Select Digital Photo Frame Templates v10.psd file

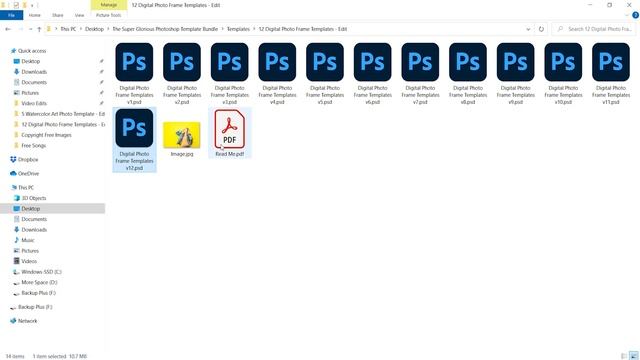[563, 73]
